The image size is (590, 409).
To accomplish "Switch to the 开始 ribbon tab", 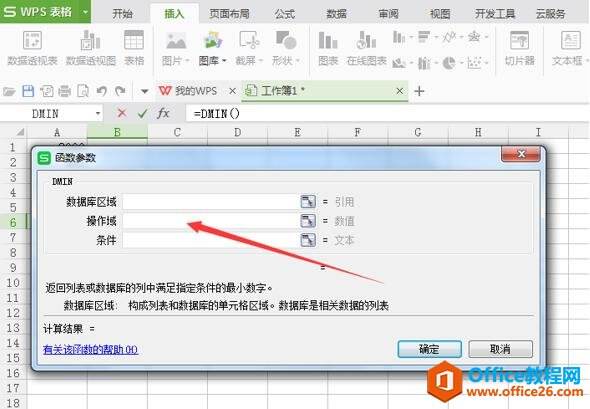I will pyautogui.click(x=122, y=14).
